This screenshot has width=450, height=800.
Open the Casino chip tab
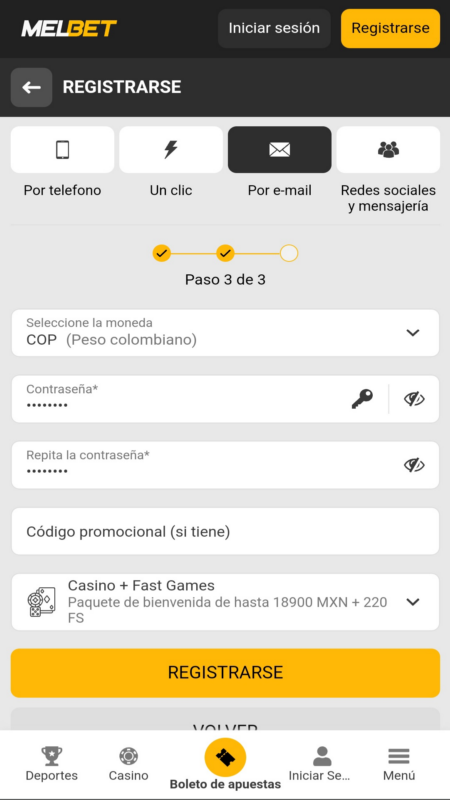pyautogui.click(x=129, y=763)
